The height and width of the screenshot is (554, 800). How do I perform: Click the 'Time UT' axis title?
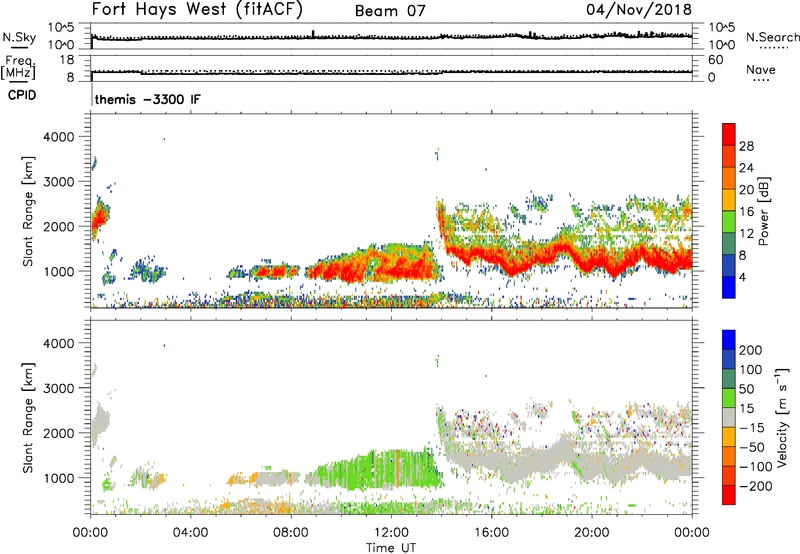click(x=391, y=548)
